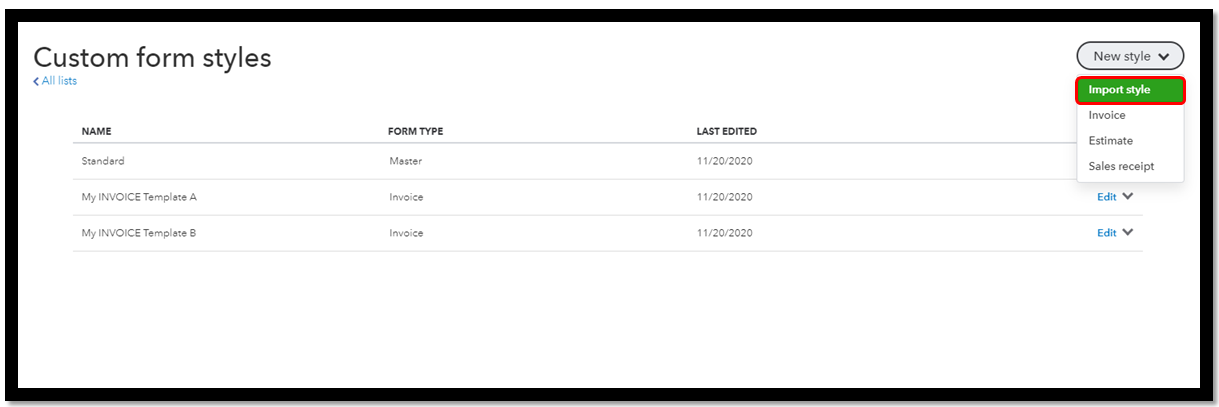Expand arrow next to Template B Edit
This screenshot has height=407, width=1219.
tap(1128, 233)
